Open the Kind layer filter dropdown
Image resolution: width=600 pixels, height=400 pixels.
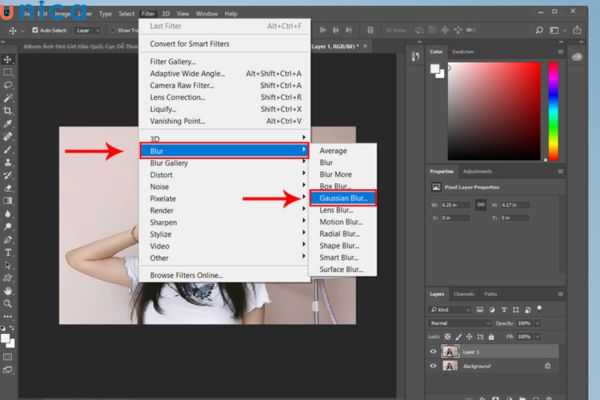point(450,310)
